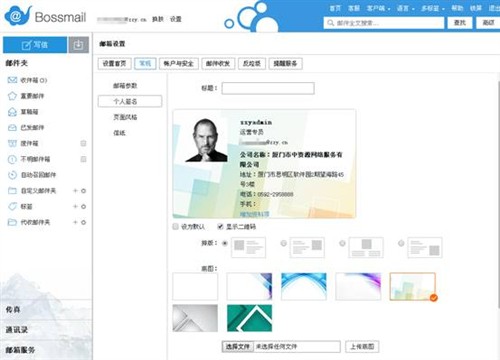The image size is (500, 360).
Task: Expand the 客户端 client dropdown in top bar
Action: coord(378,8)
